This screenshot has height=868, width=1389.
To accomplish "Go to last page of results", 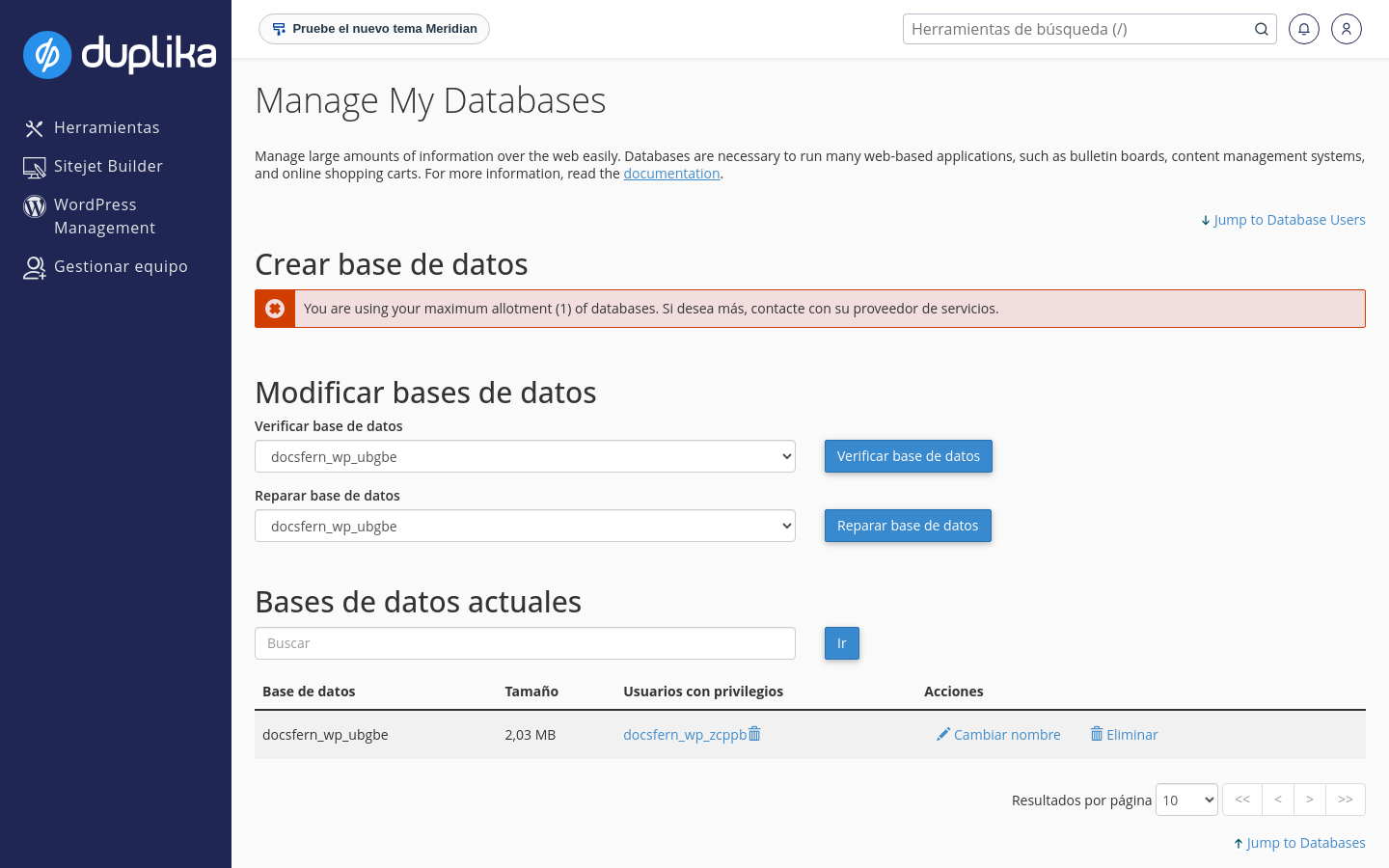I will coord(1346,800).
